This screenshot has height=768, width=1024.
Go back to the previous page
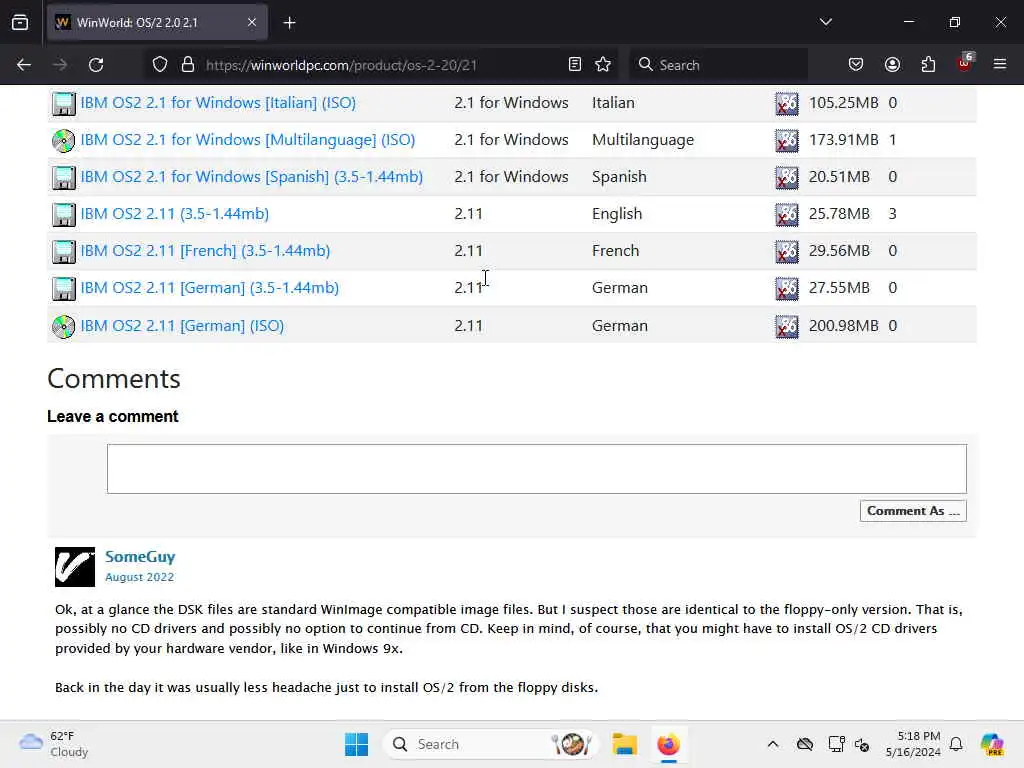point(24,65)
